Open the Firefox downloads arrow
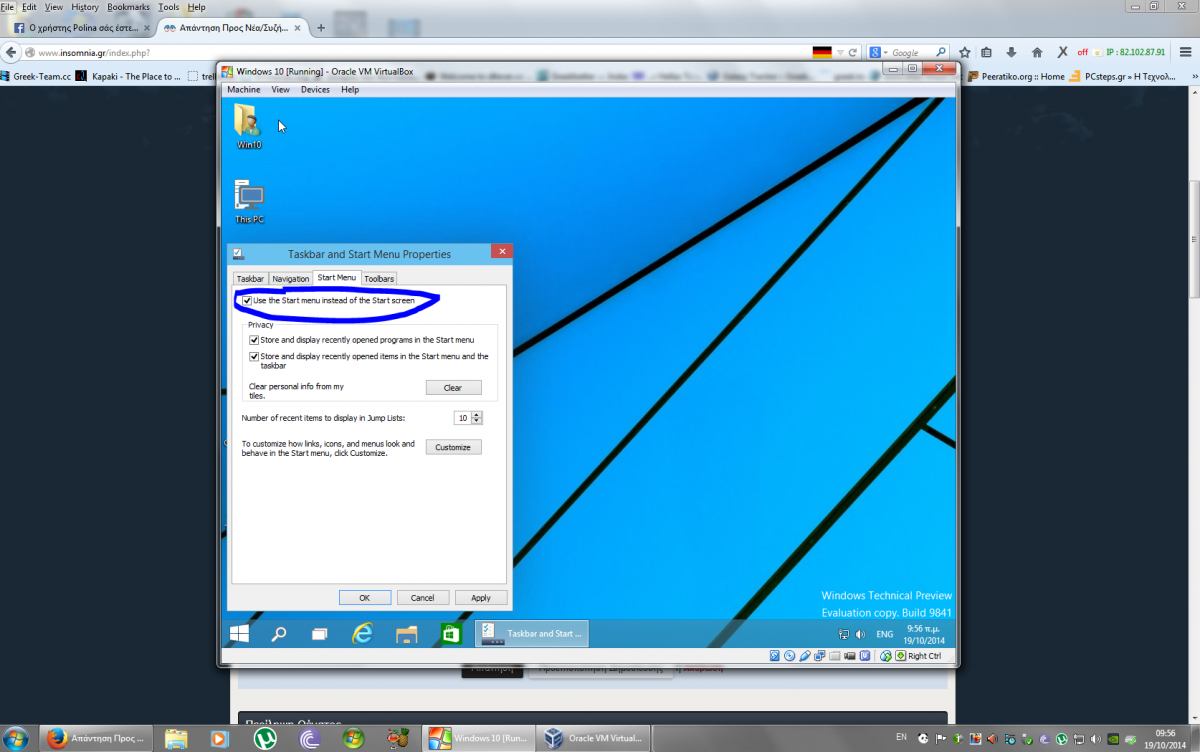1200x752 pixels. (x=1011, y=52)
